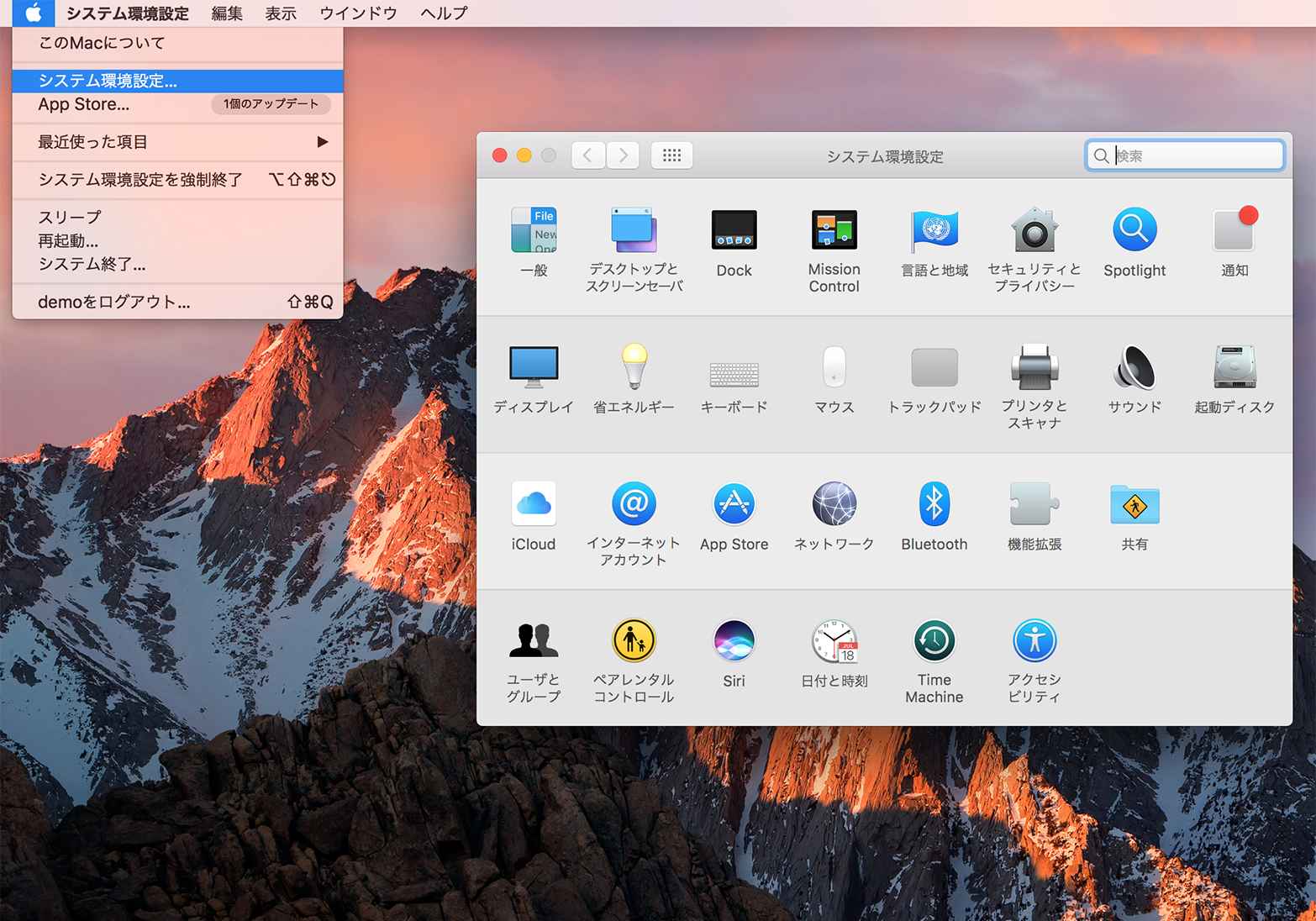Open キーボード (Keyboard) preferences
Viewport: 1316px width, 921px height.
coord(734,374)
